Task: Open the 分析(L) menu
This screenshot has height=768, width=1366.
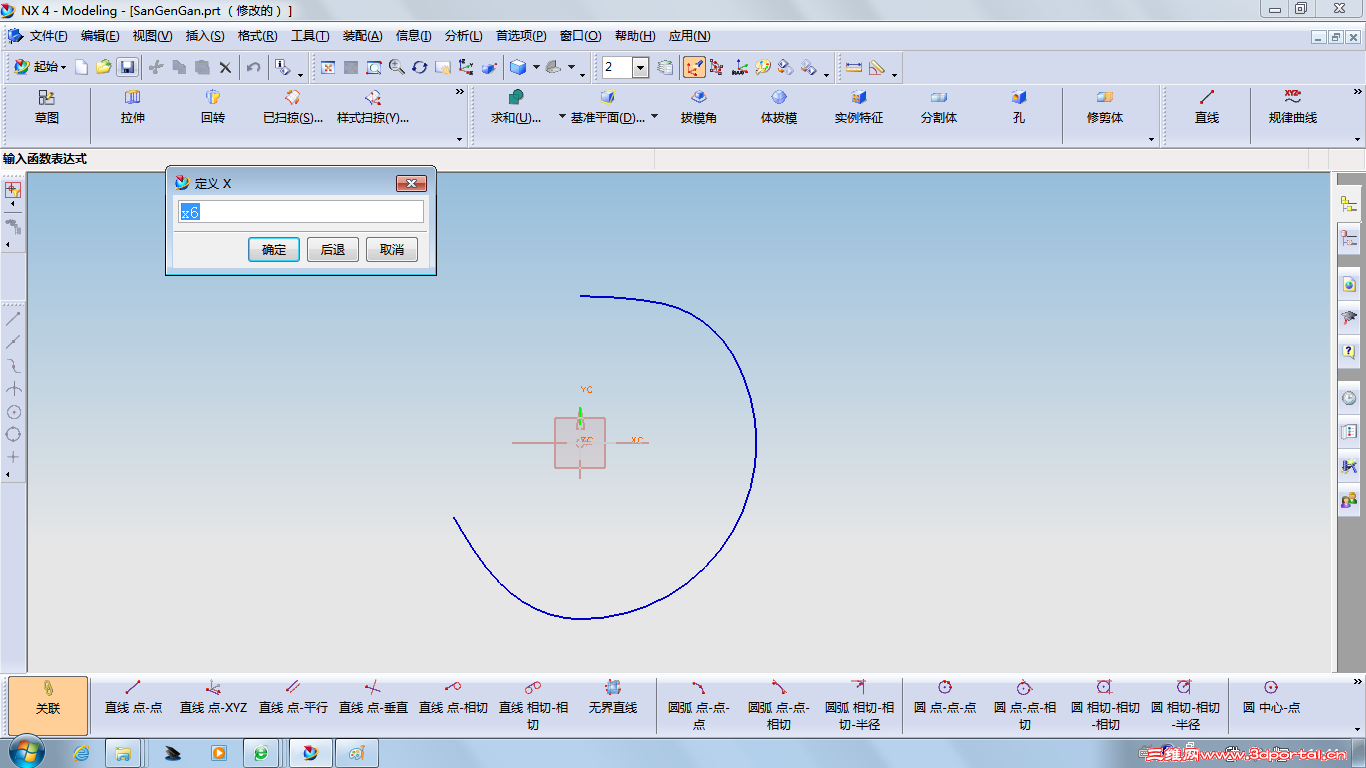Action: [x=463, y=36]
